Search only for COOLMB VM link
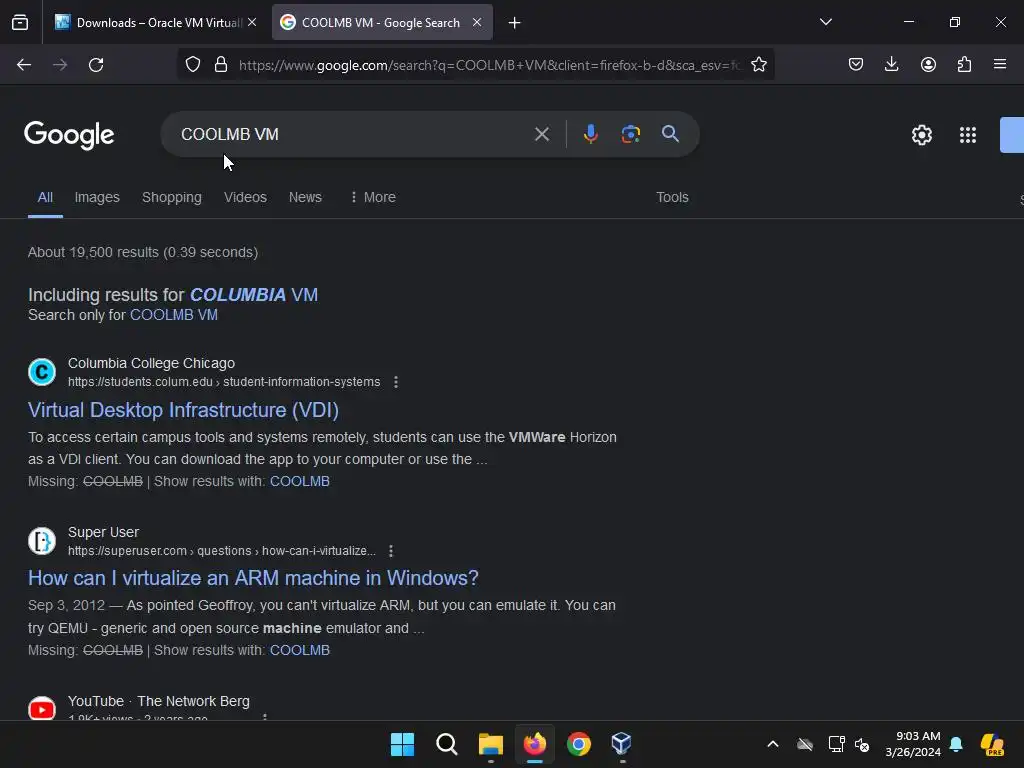Screen dimensions: 1024x768 click(174, 315)
